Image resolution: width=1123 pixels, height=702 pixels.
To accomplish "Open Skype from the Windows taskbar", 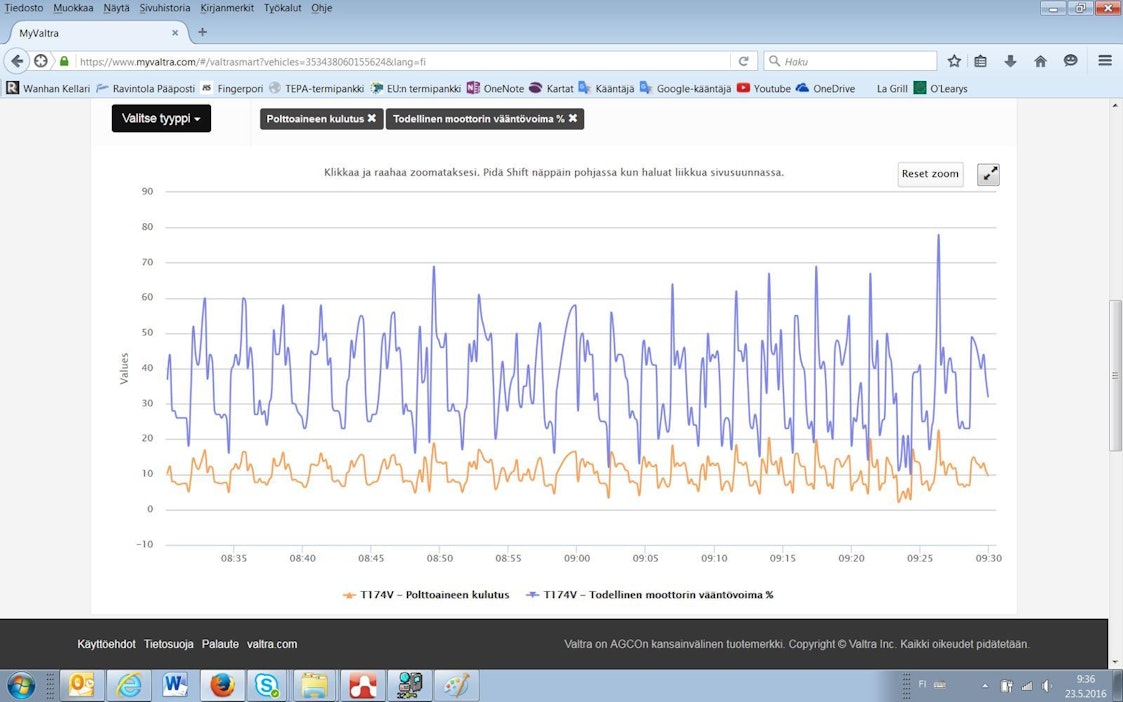I will [x=267, y=685].
